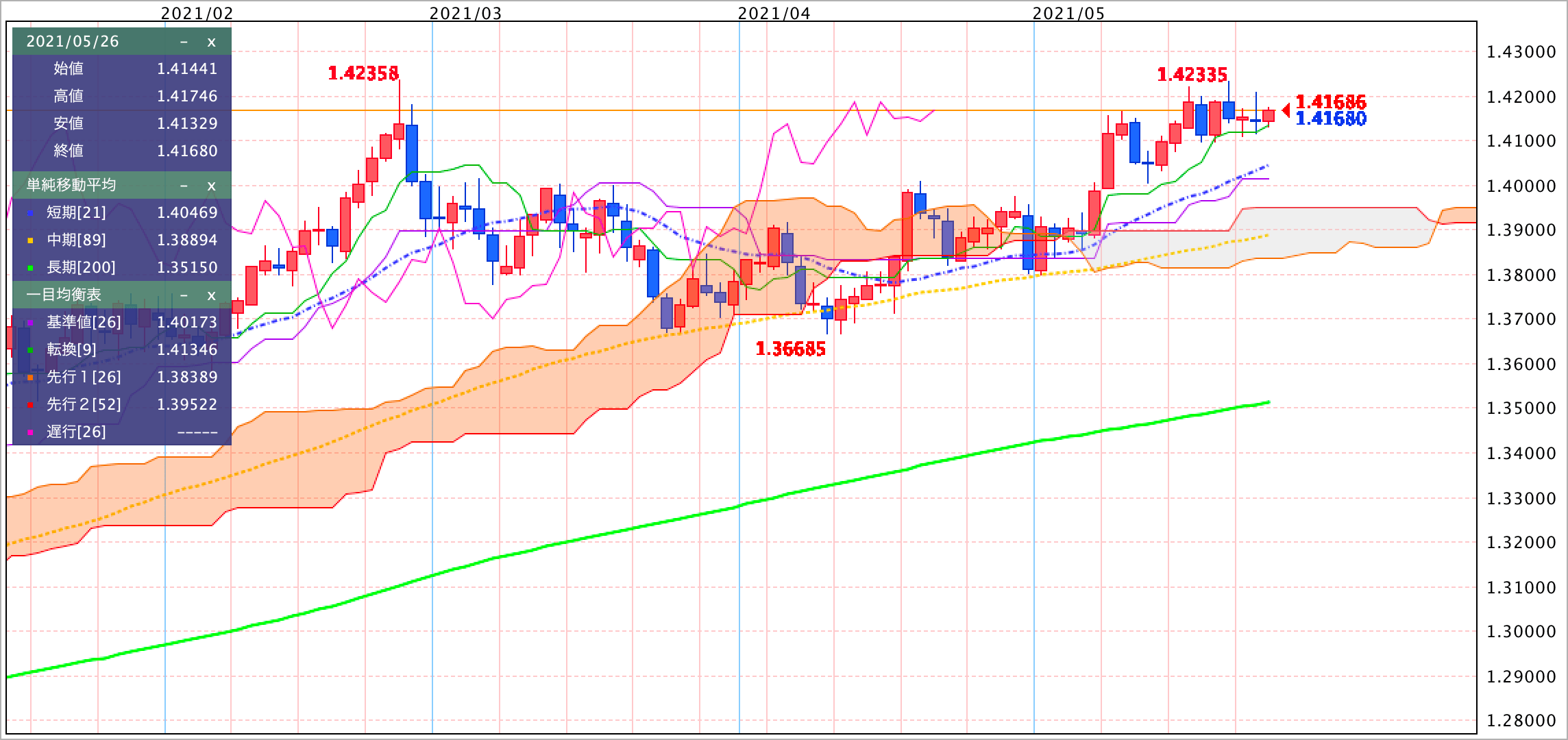
Task: Click the 2021/02 time axis label
Action: 197,13
